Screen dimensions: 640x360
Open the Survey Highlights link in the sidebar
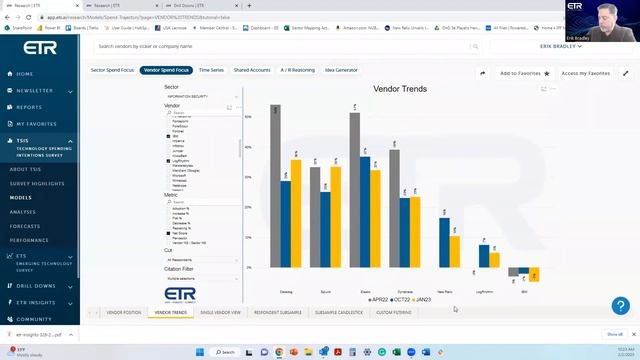[37, 184]
